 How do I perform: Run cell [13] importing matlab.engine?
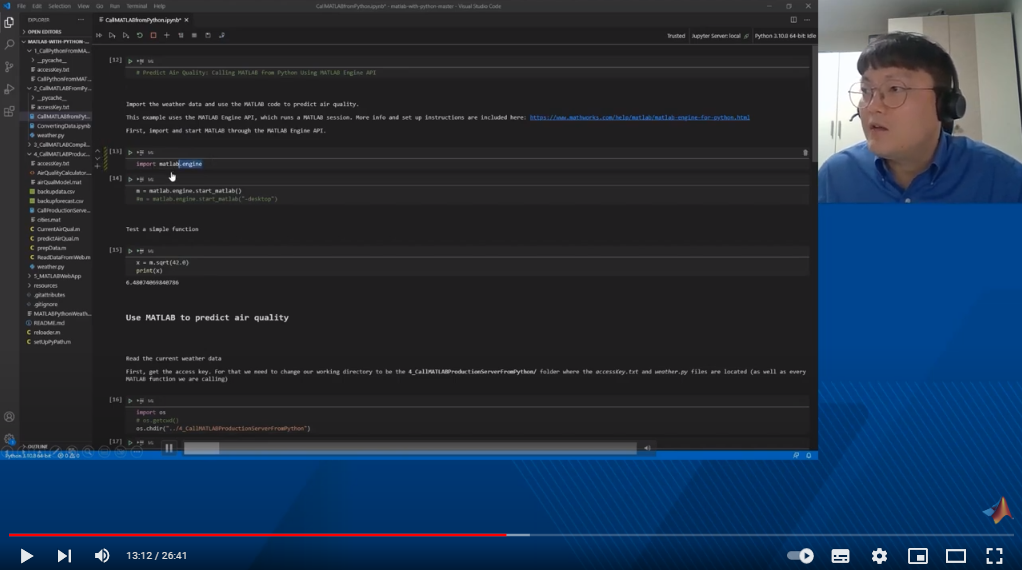coord(130,152)
